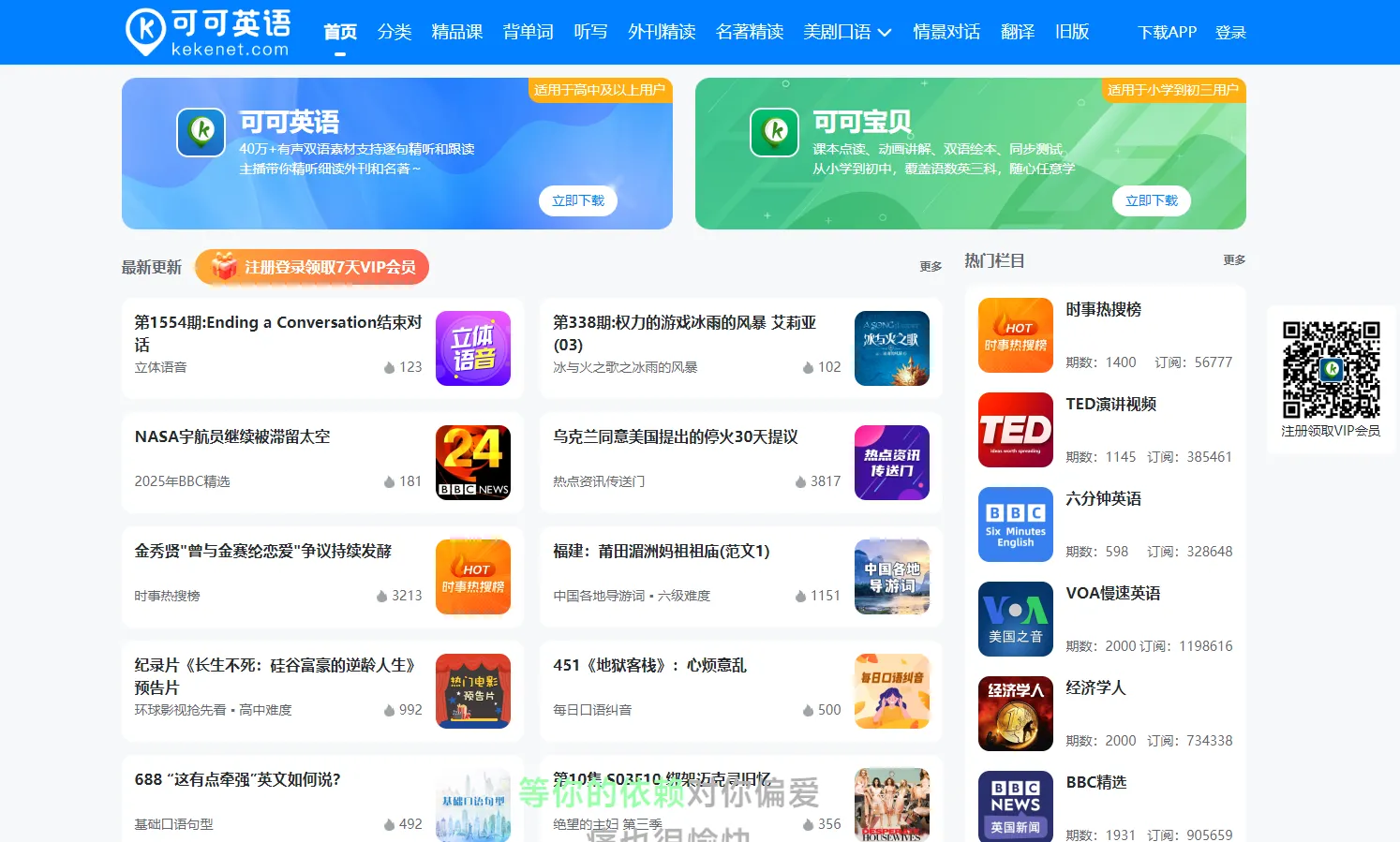Click the 热点资讯传送门 thumbnail
The image size is (1400, 842).
point(892,463)
